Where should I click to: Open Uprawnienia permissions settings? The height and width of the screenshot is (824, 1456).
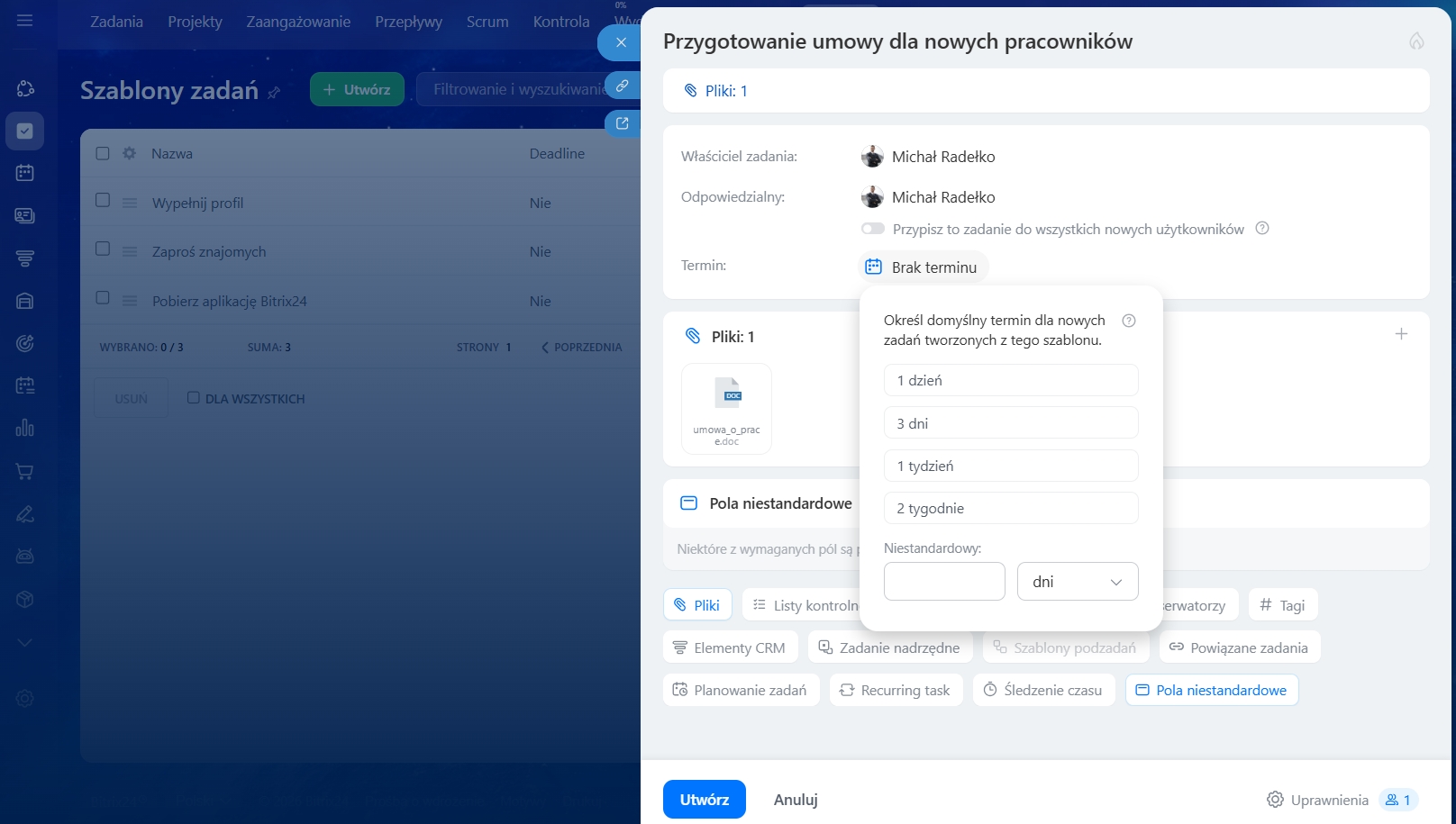1317,800
